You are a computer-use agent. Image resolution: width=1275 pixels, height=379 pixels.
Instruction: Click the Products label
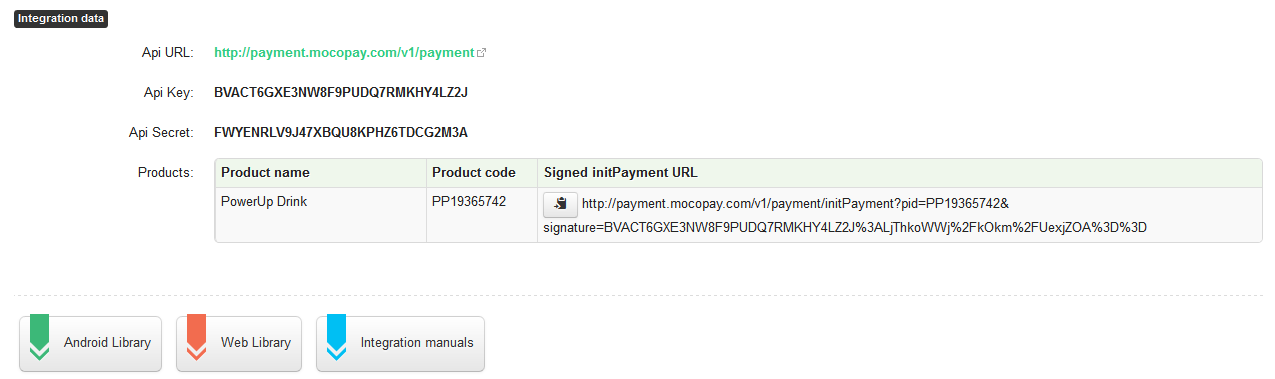tap(165, 173)
